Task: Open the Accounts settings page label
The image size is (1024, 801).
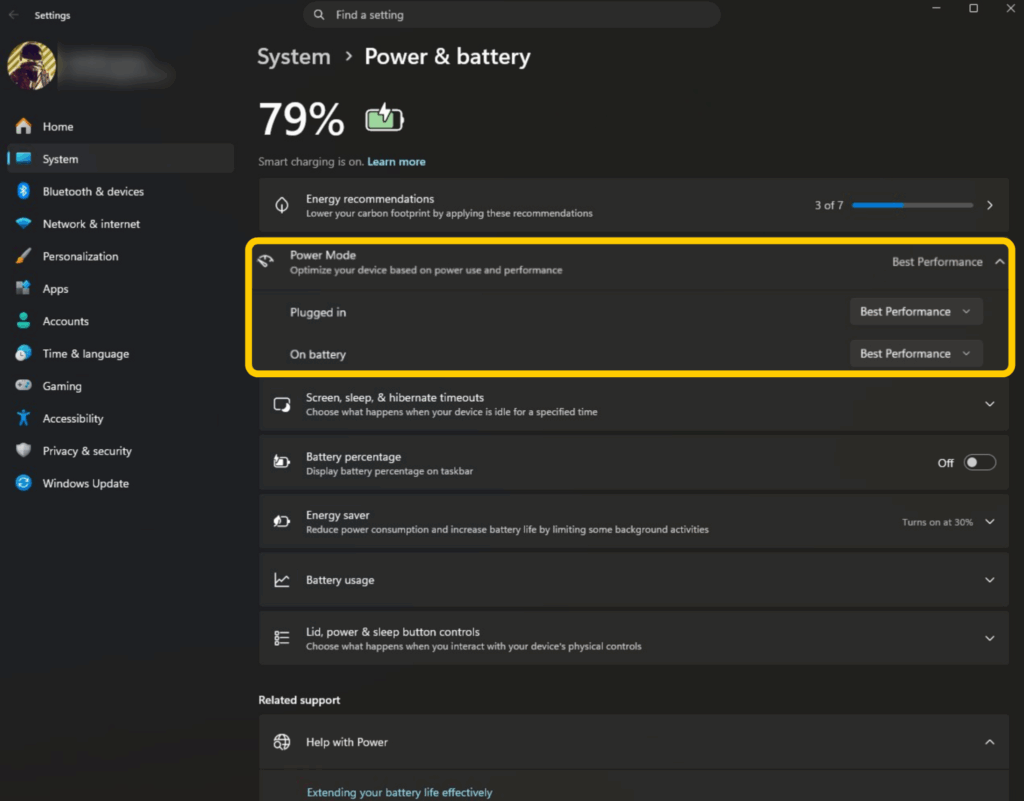Action: (x=65, y=321)
